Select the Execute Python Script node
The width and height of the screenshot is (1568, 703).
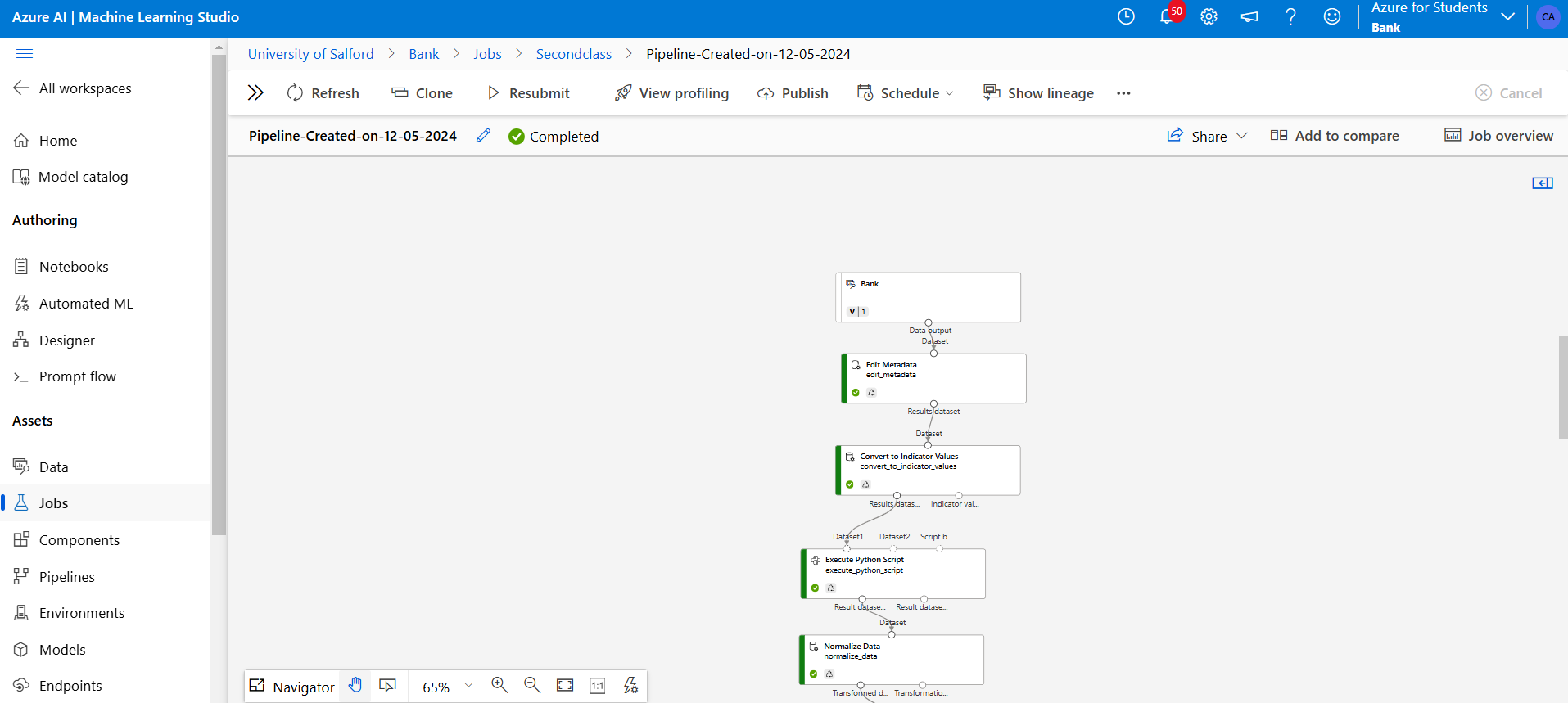coord(893,574)
